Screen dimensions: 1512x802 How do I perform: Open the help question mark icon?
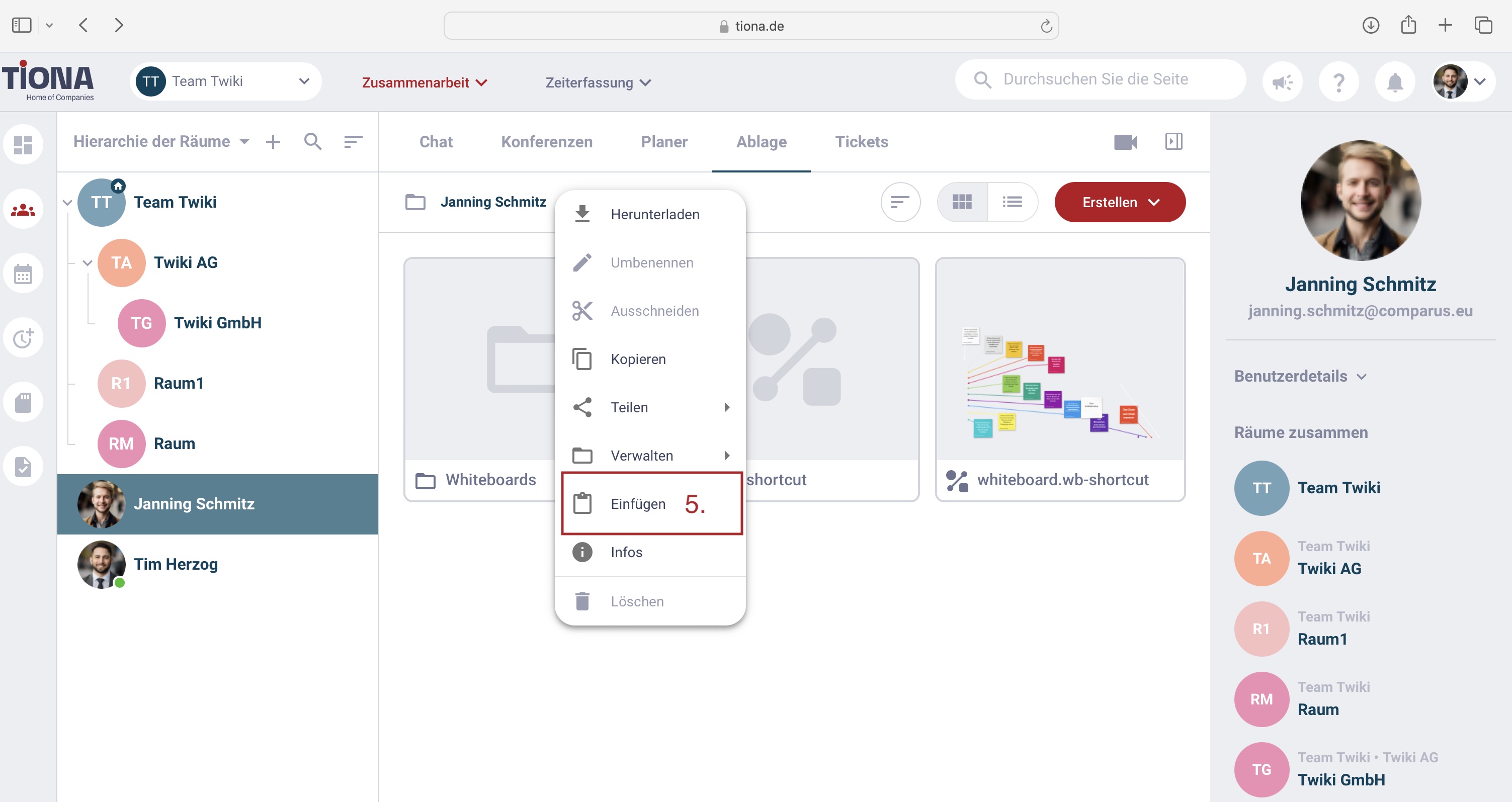click(1338, 81)
